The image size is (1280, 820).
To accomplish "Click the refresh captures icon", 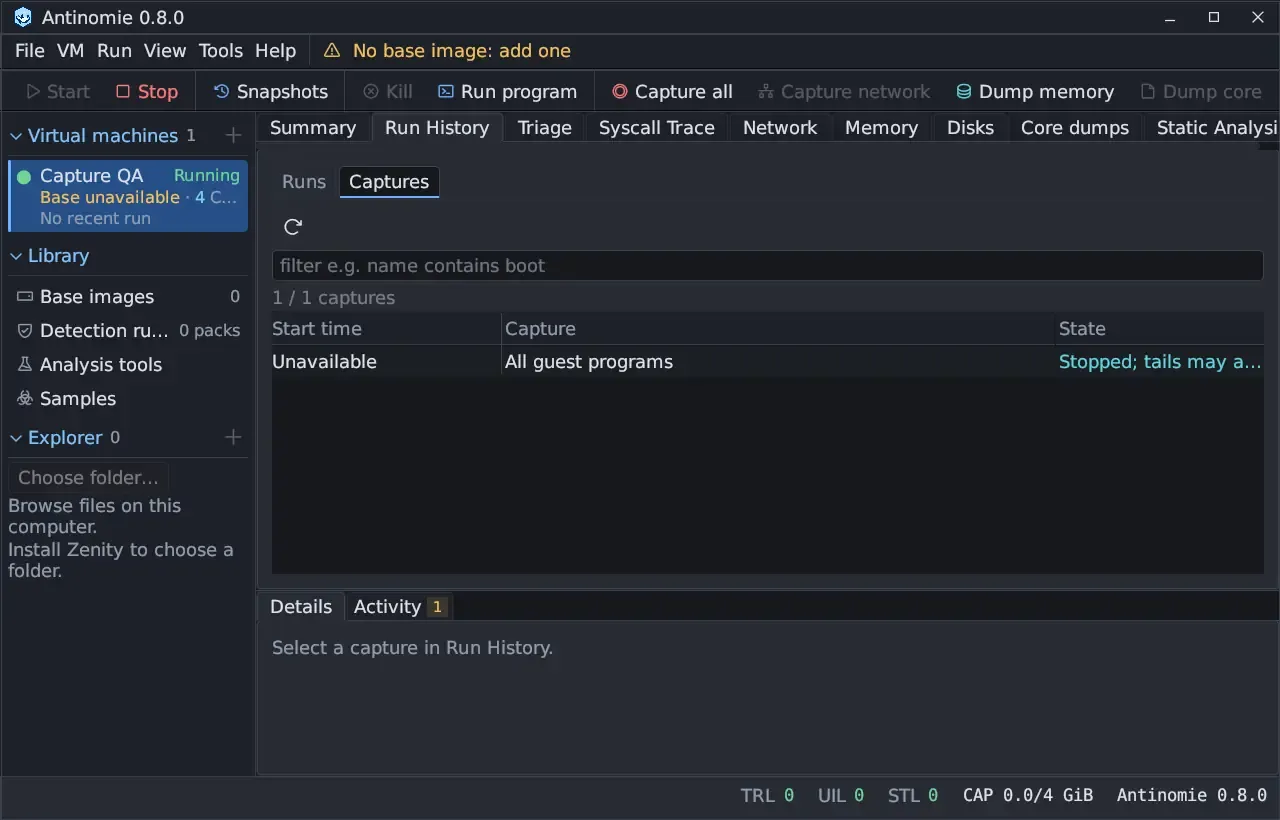I will 293,227.
